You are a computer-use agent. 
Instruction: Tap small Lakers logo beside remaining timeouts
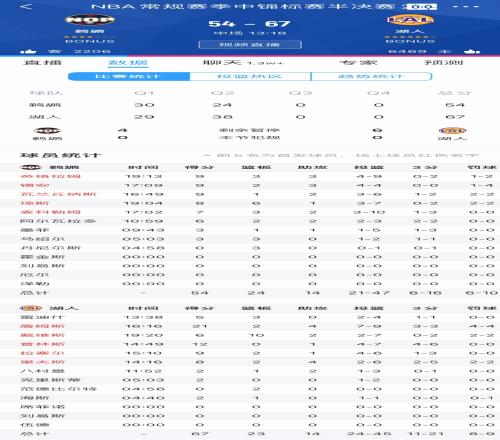click(x=452, y=130)
